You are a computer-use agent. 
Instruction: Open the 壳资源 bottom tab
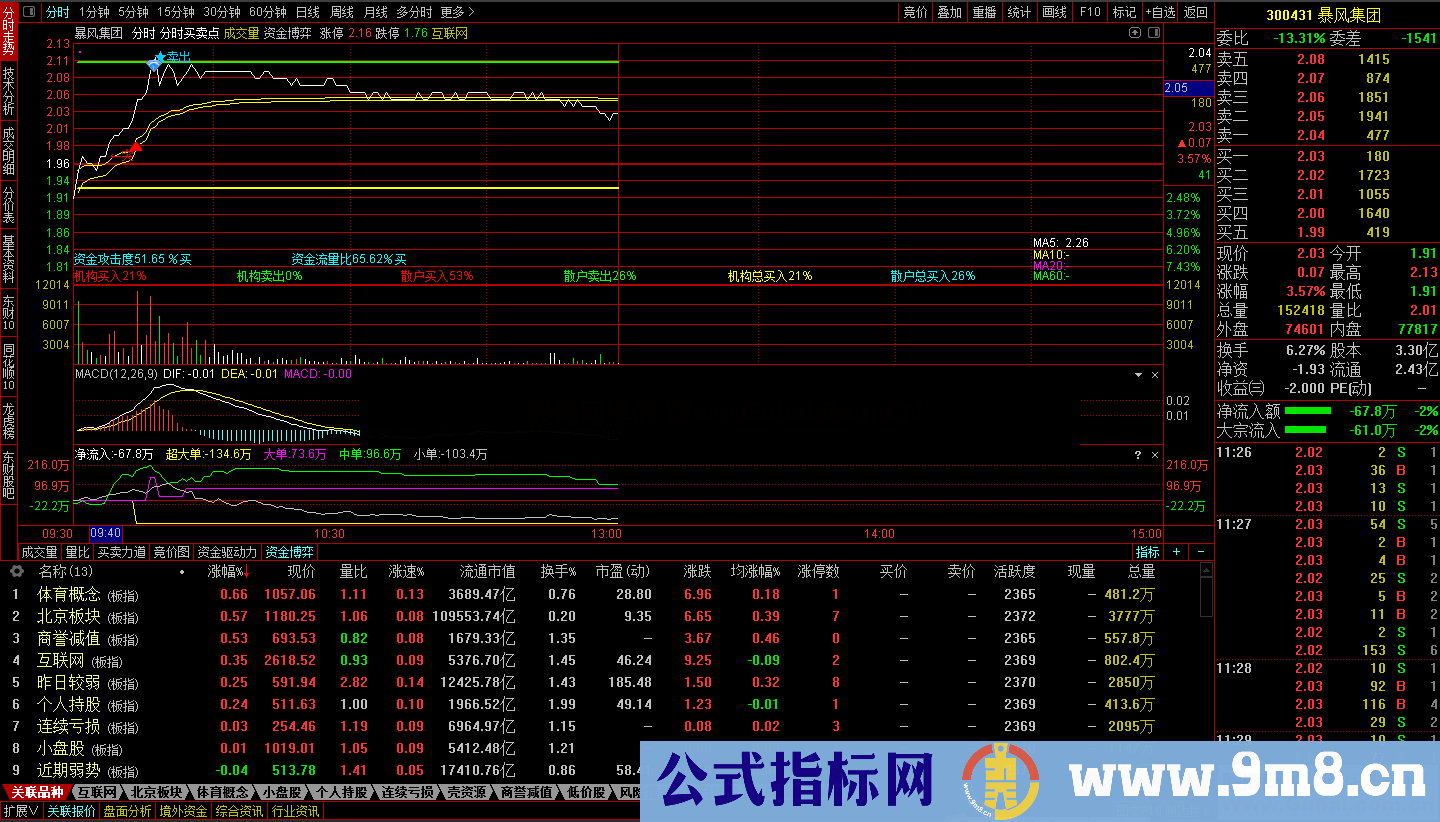(x=465, y=792)
